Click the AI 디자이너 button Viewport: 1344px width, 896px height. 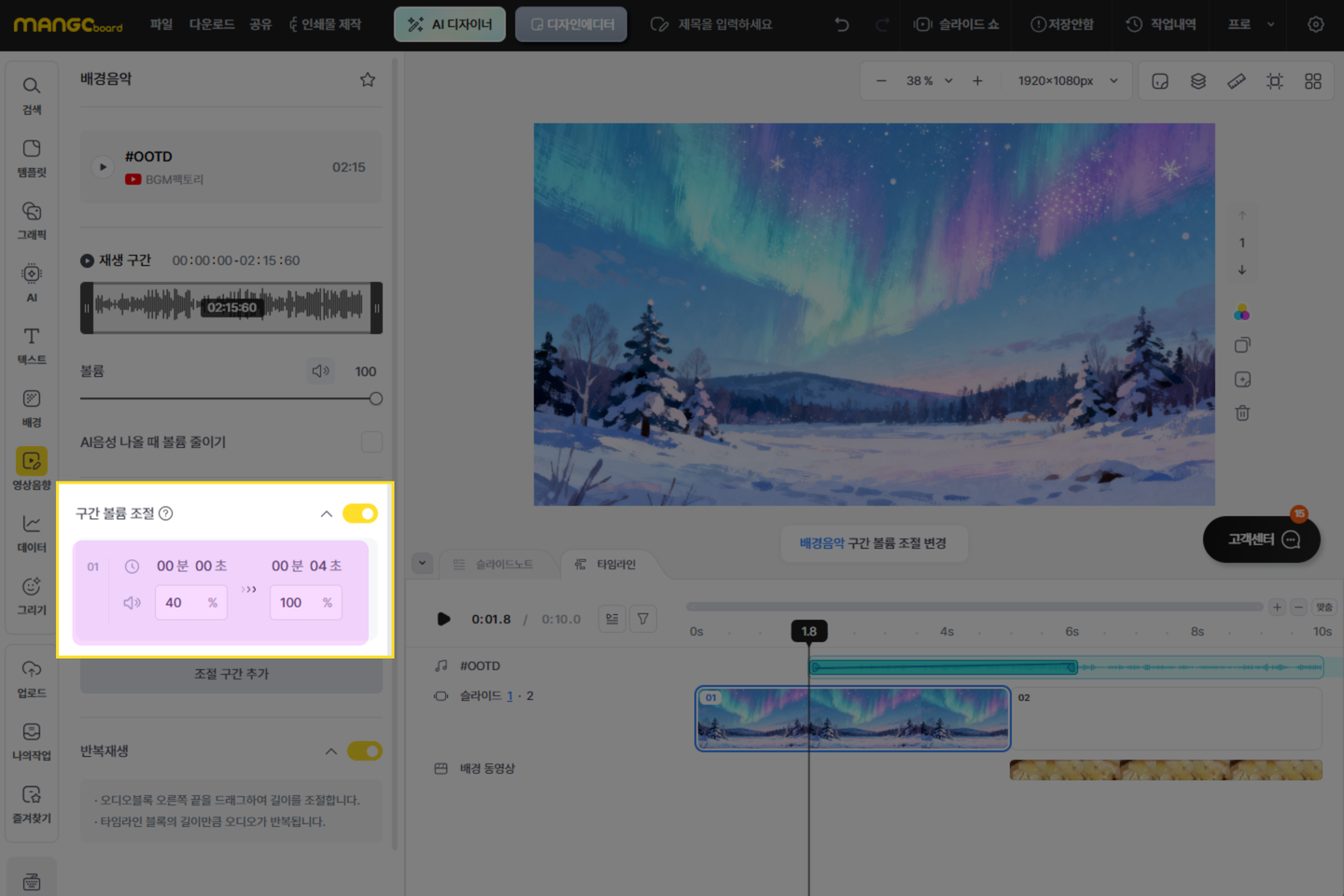point(450,24)
